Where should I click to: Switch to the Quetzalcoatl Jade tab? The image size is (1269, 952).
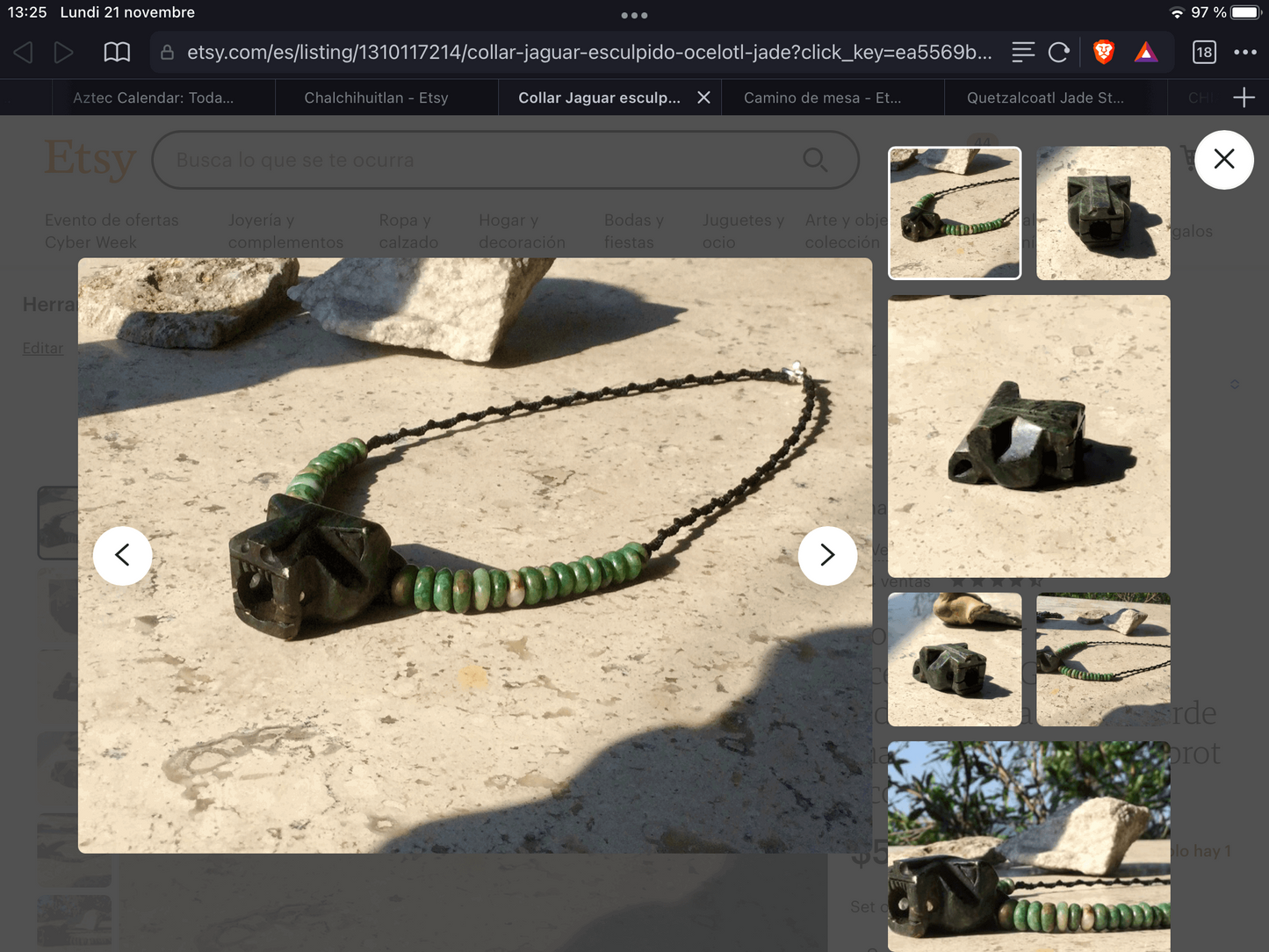pyautogui.click(x=1045, y=97)
